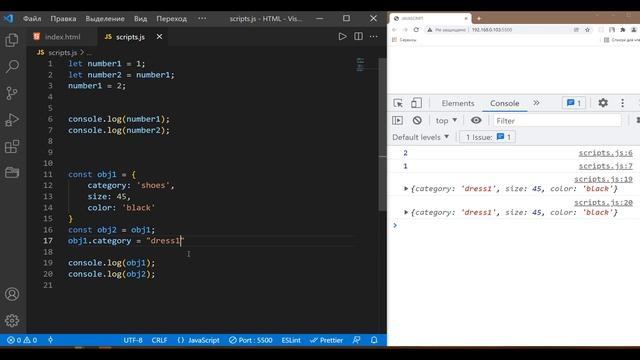Image resolution: width=640 pixels, height=360 pixels.
Task: Split the editor to the right
Action: coord(358,37)
